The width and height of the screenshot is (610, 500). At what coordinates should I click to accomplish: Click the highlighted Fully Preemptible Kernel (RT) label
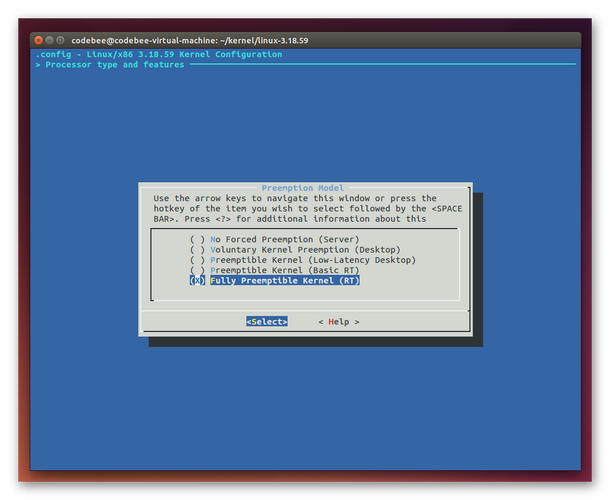285,281
